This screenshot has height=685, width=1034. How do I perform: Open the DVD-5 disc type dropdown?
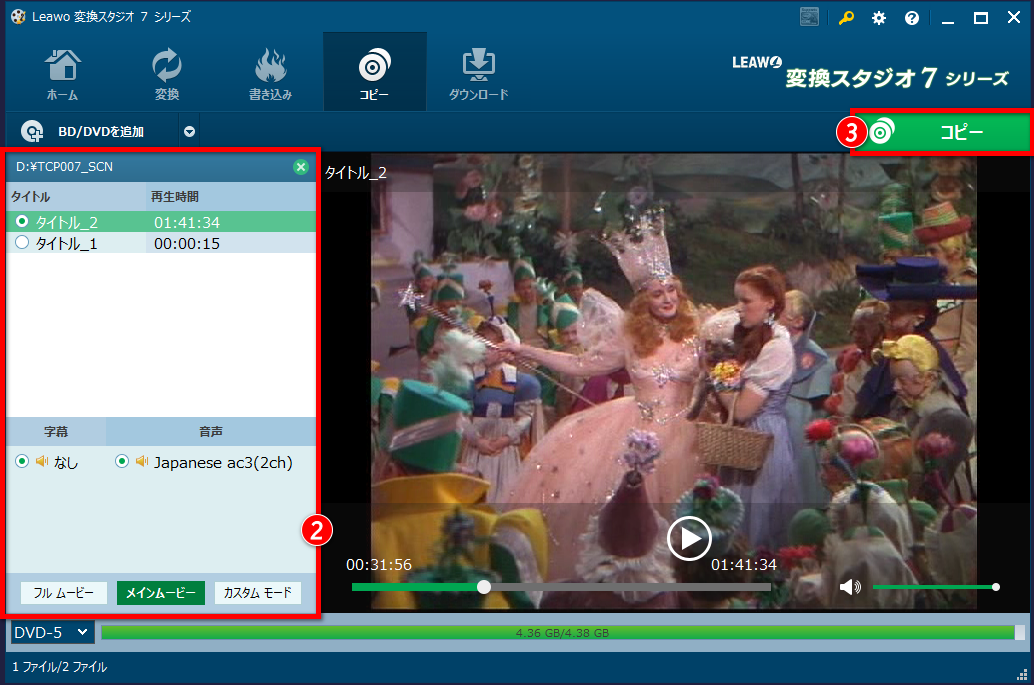point(52,632)
